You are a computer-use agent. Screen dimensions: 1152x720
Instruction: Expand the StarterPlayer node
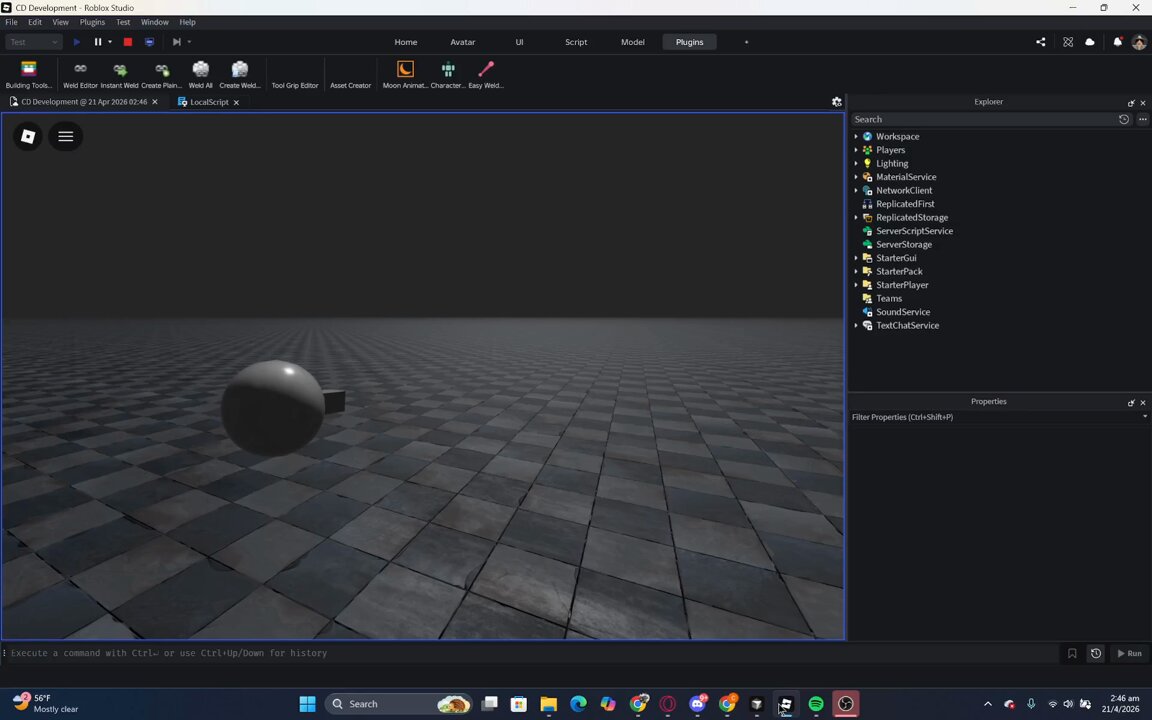[856, 285]
